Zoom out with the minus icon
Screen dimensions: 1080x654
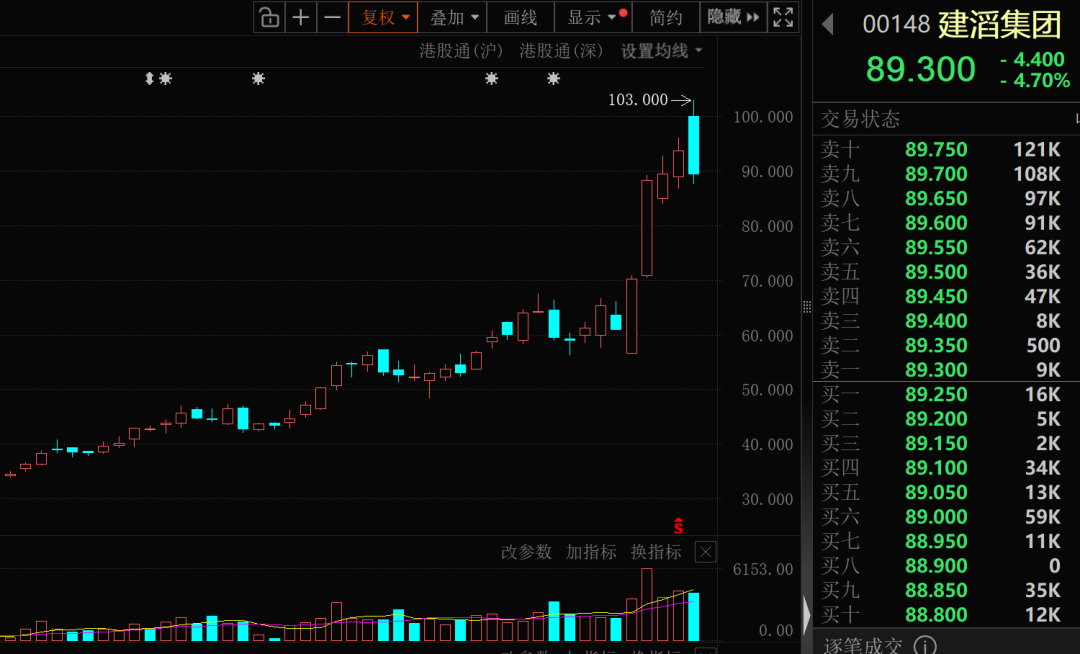click(332, 17)
